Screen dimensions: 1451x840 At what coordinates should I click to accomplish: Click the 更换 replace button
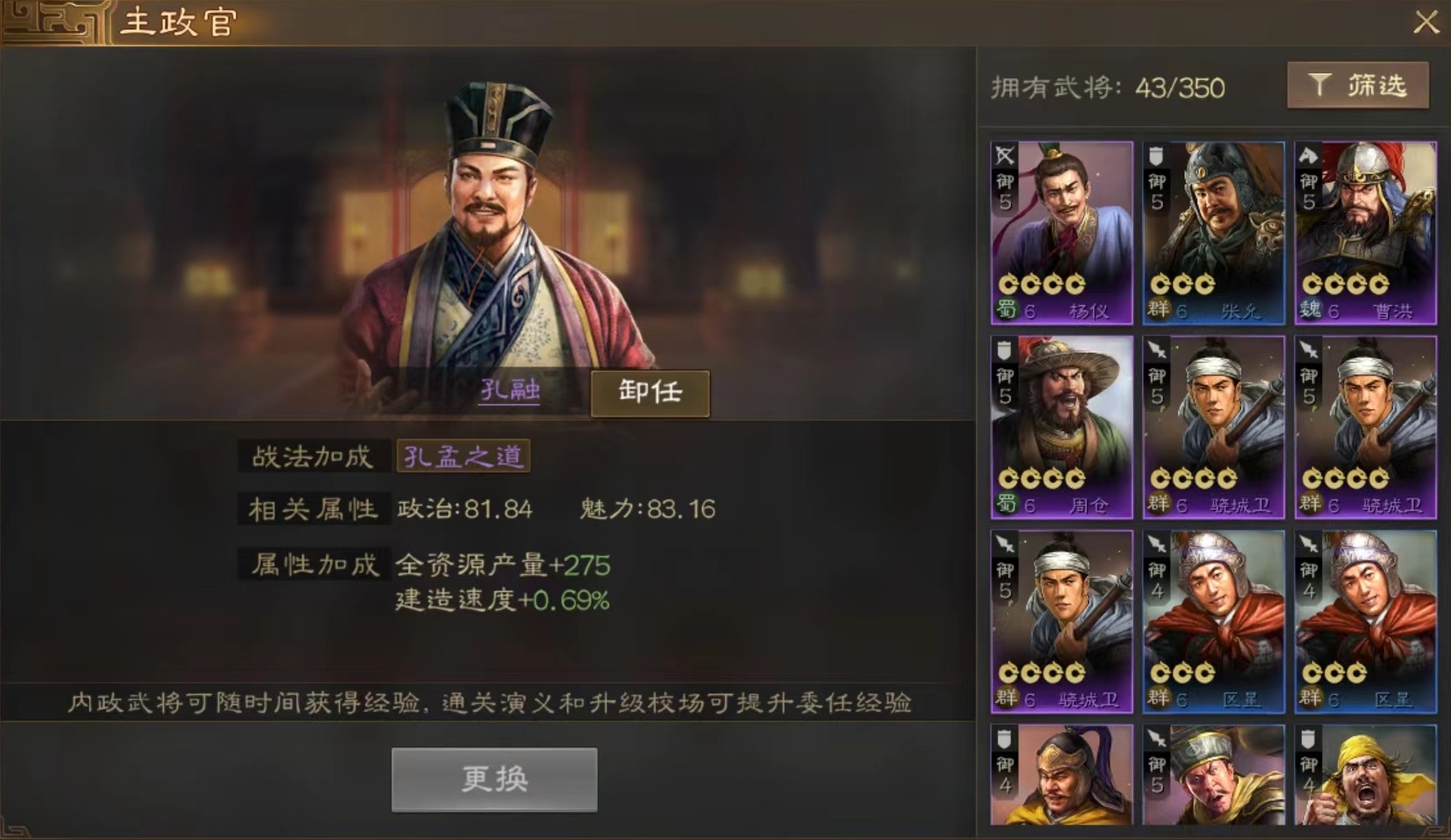[494, 779]
